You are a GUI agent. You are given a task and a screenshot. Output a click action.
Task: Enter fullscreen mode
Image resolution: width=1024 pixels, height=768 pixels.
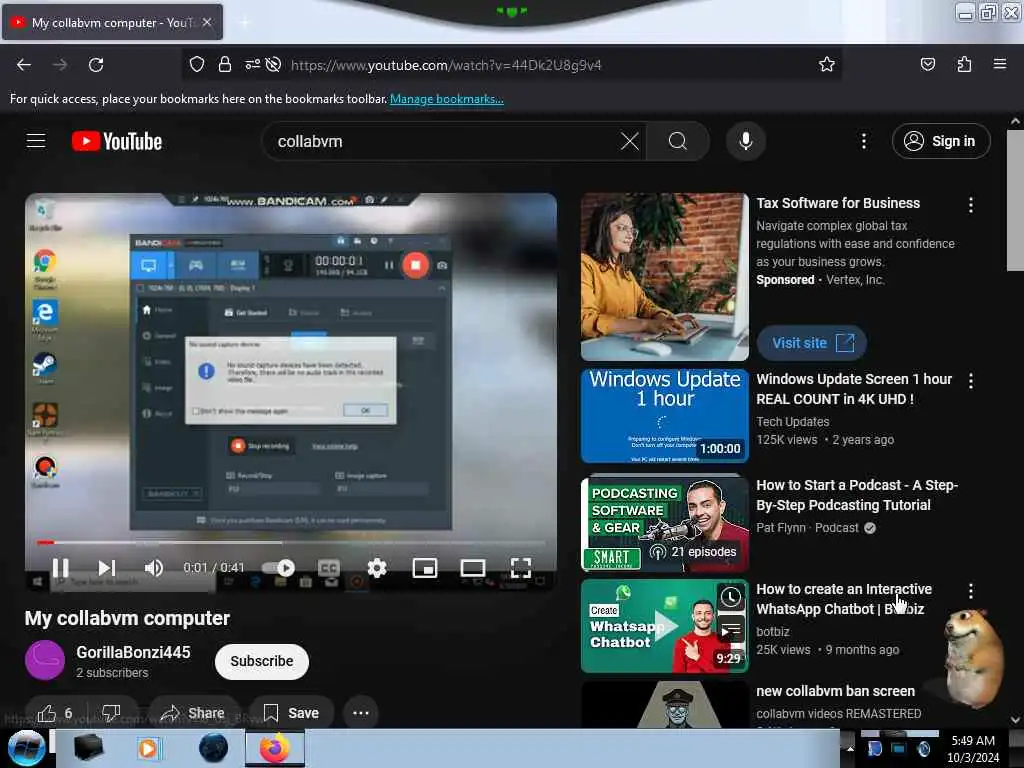[520, 568]
